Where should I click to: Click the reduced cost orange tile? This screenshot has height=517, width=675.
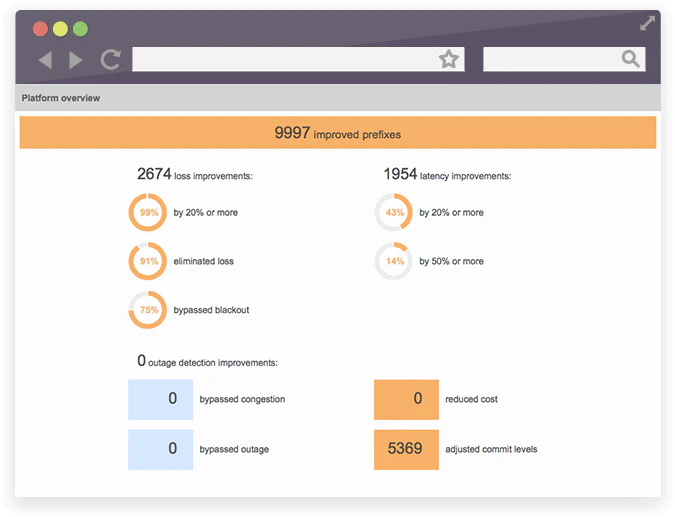tap(406, 399)
